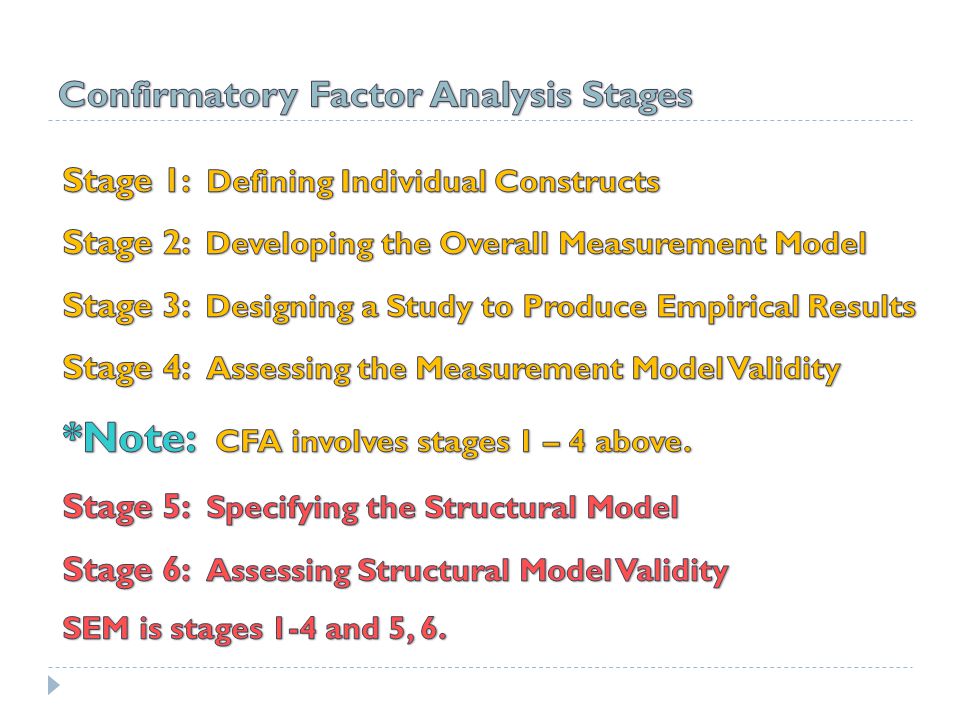Select the Stage 1 label
The width and height of the screenshot is (960, 720).
tap(127, 182)
